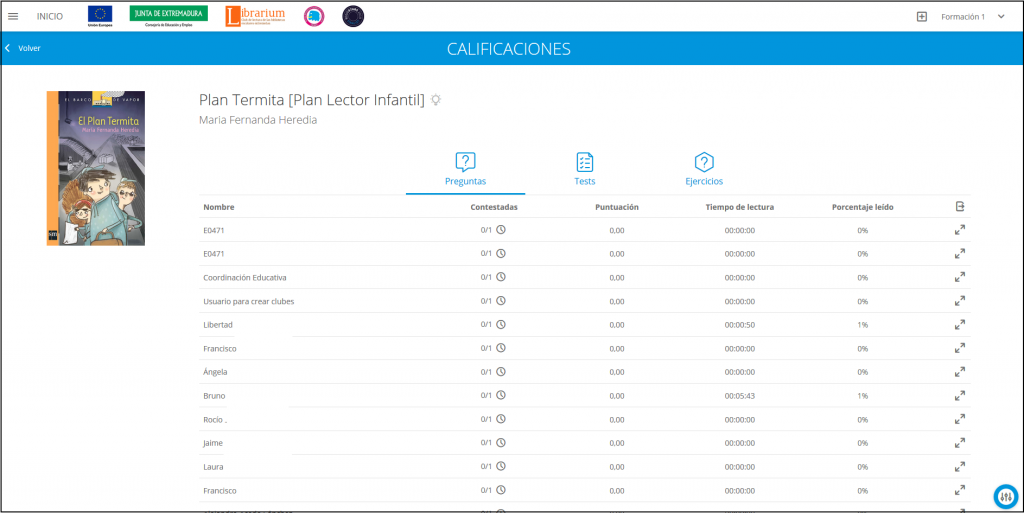The width and height of the screenshot is (1024, 513).
Task: Click the lightbulb icon beside the title
Action: pyautogui.click(x=436, y=100)
